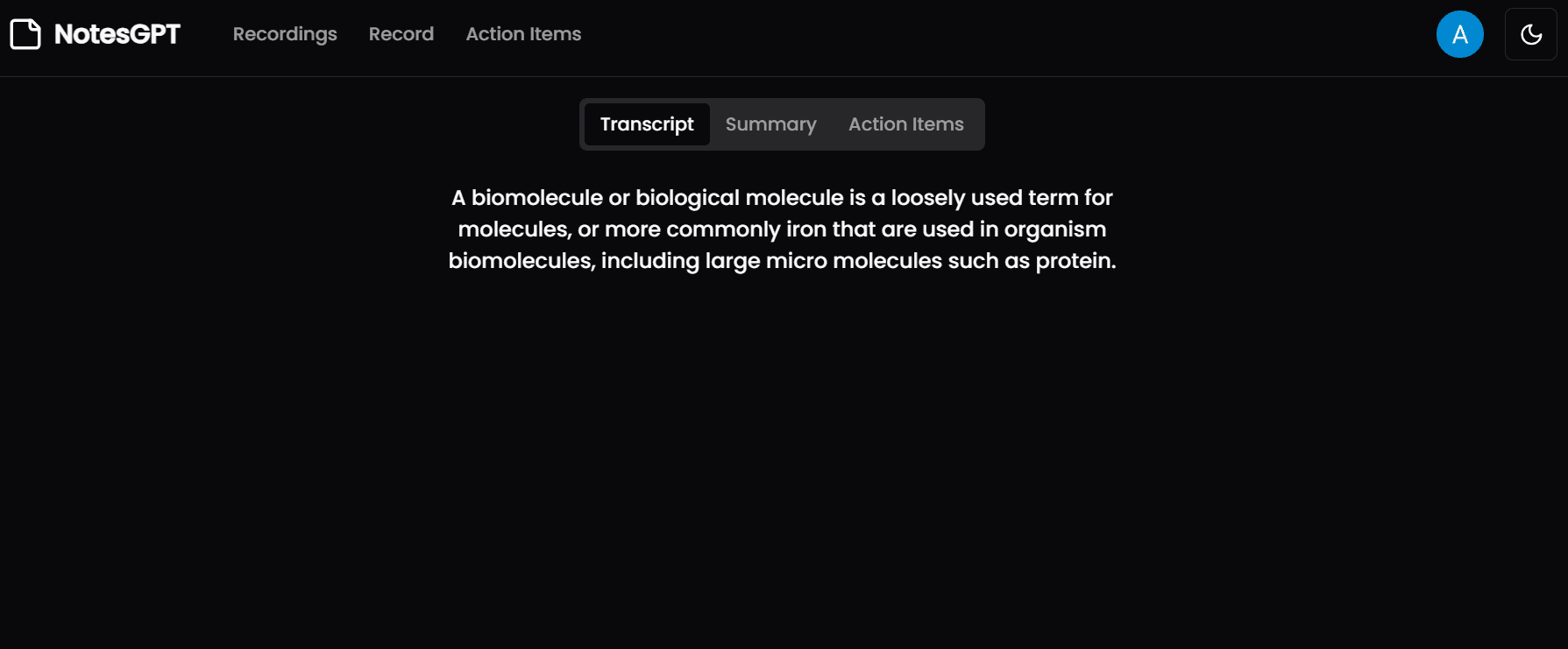Viewport: 1568px width, 649px height.
Task: Open Action Items in the top navigation bar
Action: point(523,34)
